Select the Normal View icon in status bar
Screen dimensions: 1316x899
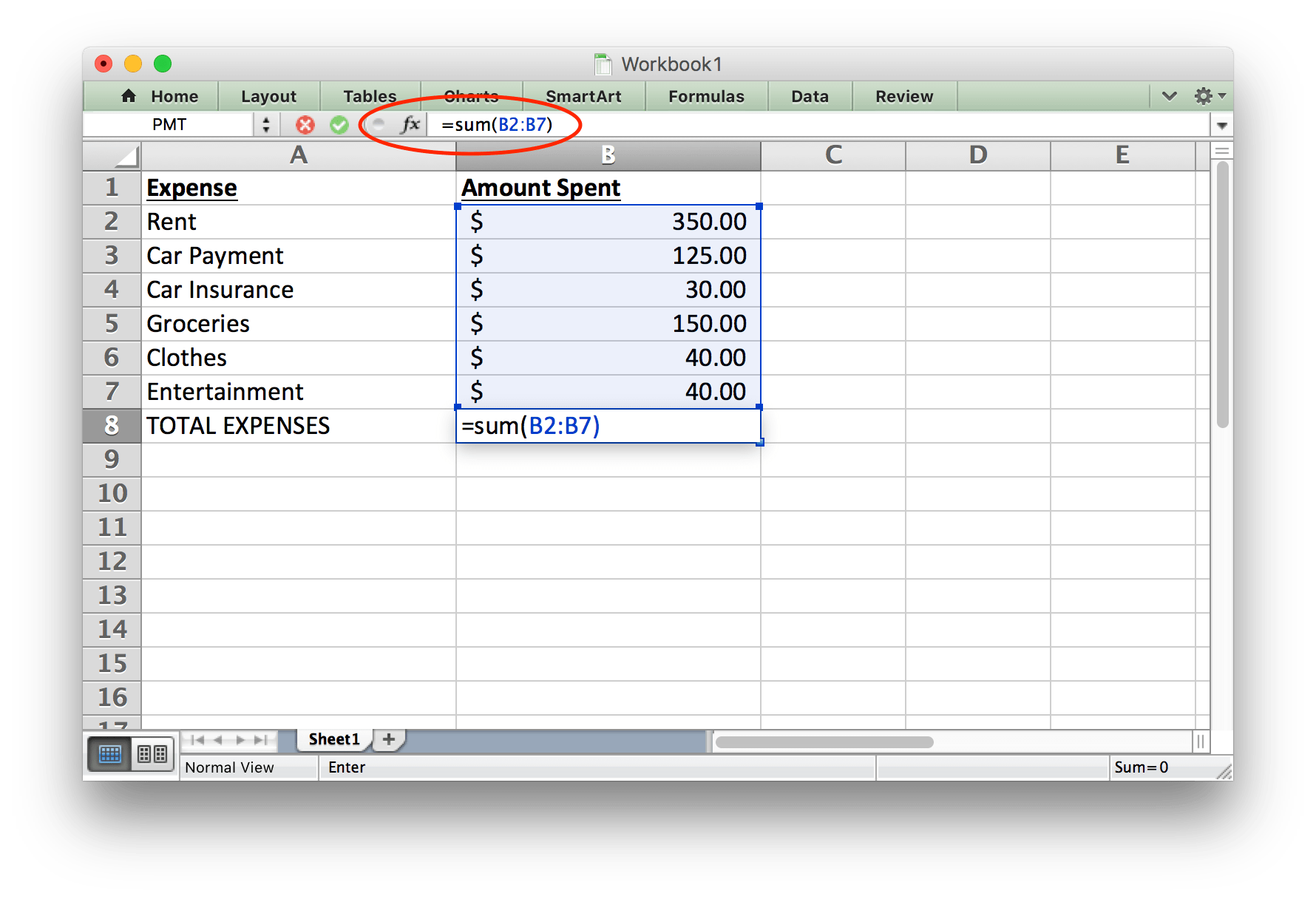click(x=109, y=754)
